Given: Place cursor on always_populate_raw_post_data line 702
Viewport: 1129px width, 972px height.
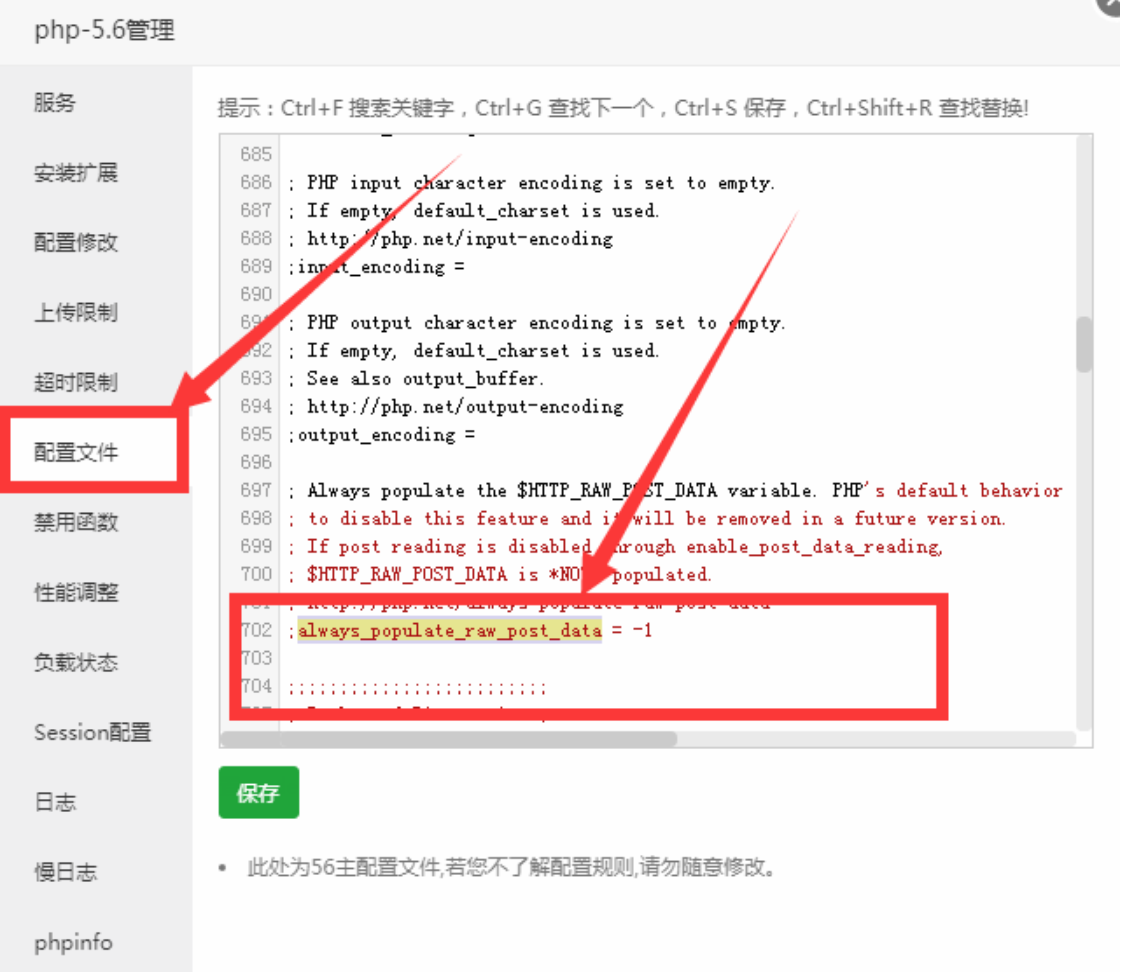Looking at the screenshot, I should coord(450,631).
